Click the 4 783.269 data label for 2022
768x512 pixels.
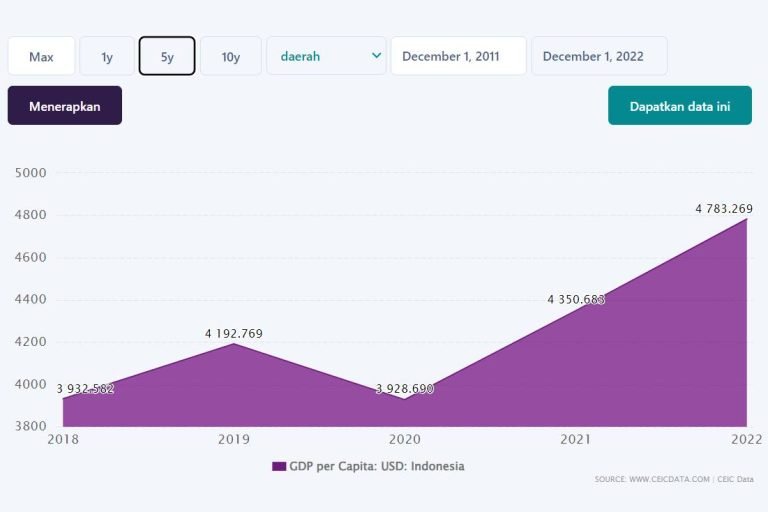[724, 209]
